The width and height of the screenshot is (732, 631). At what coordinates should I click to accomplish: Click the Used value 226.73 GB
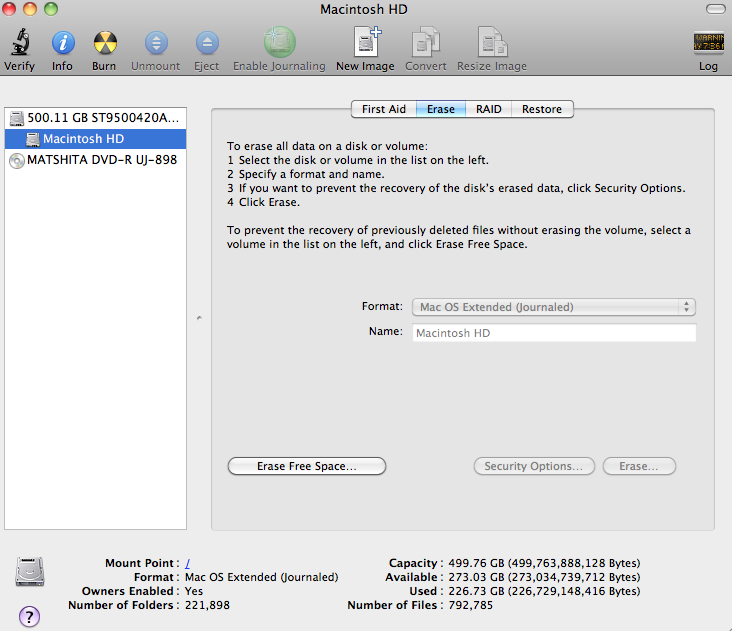[544, 591]
